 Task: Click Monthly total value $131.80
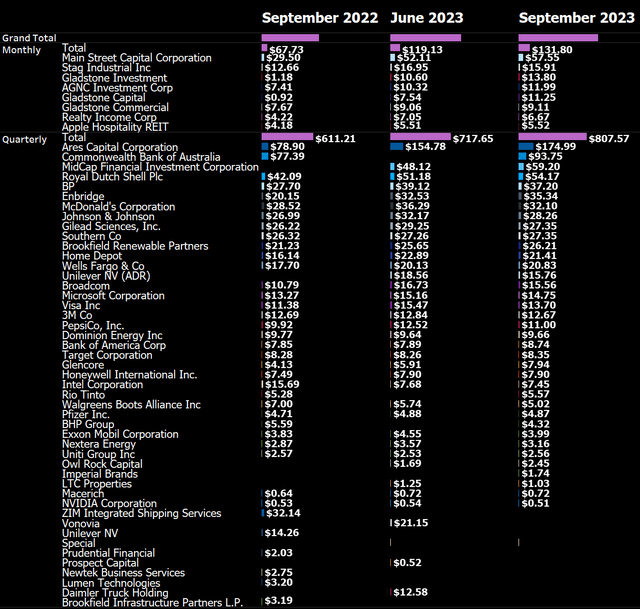tap(552, 49)
